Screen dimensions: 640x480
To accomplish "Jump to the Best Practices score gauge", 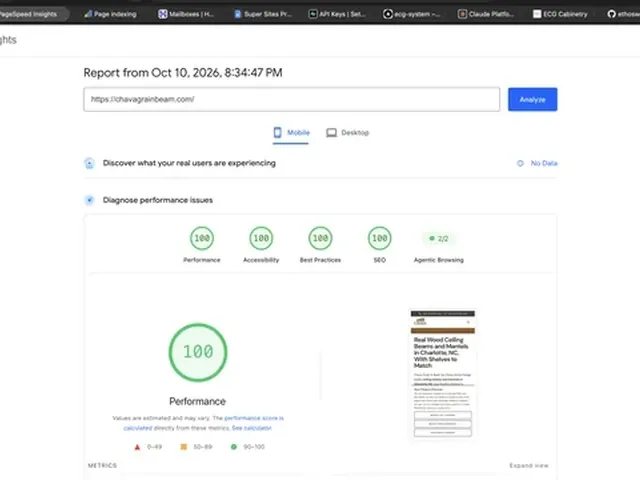I will 320,238.
